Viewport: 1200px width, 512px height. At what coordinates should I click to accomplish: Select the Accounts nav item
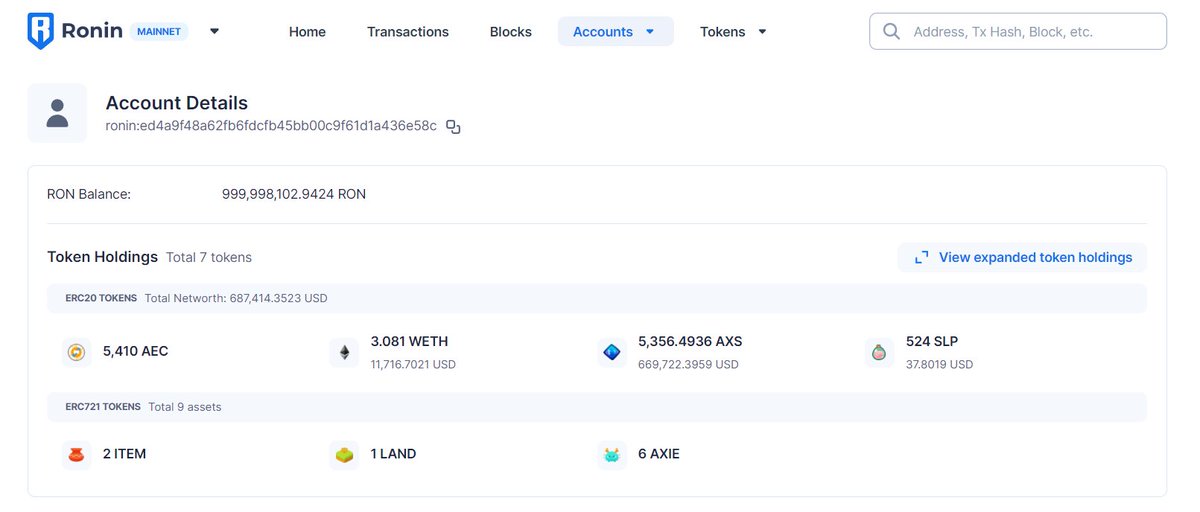pyautogui.click(x=616, y=32)
